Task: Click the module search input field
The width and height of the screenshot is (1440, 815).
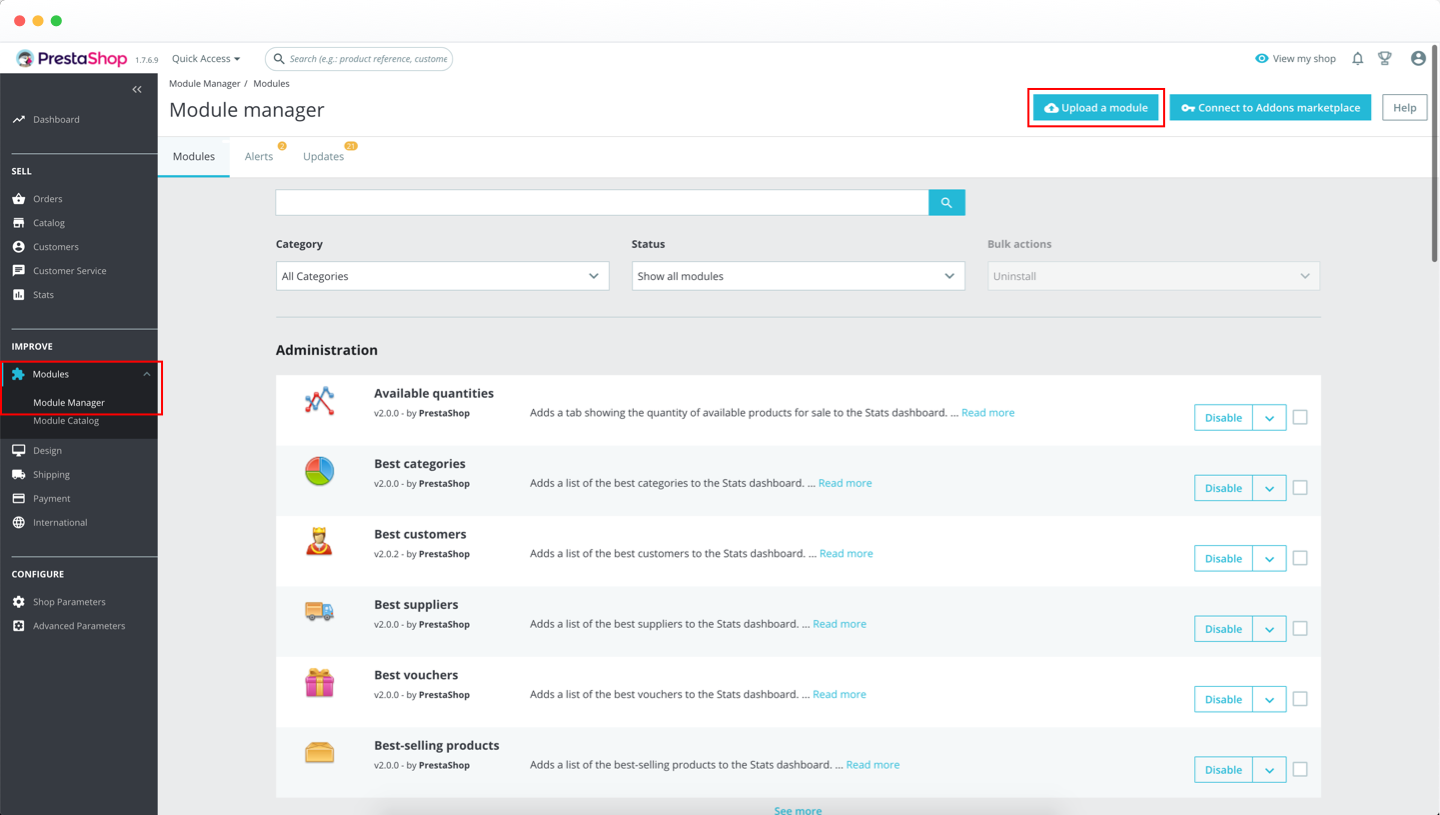Action: tap(602, 203)
